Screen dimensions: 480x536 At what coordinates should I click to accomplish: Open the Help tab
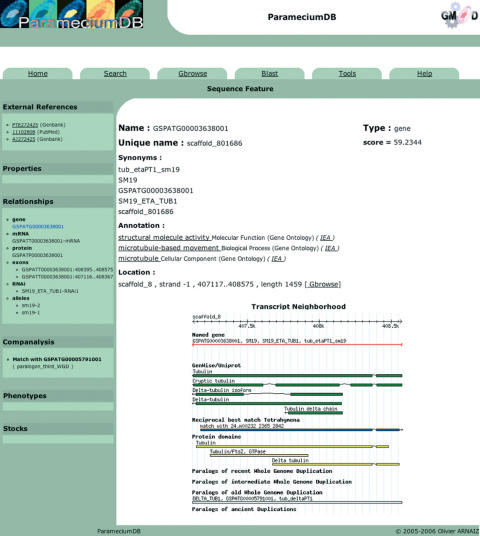point(424,73)
